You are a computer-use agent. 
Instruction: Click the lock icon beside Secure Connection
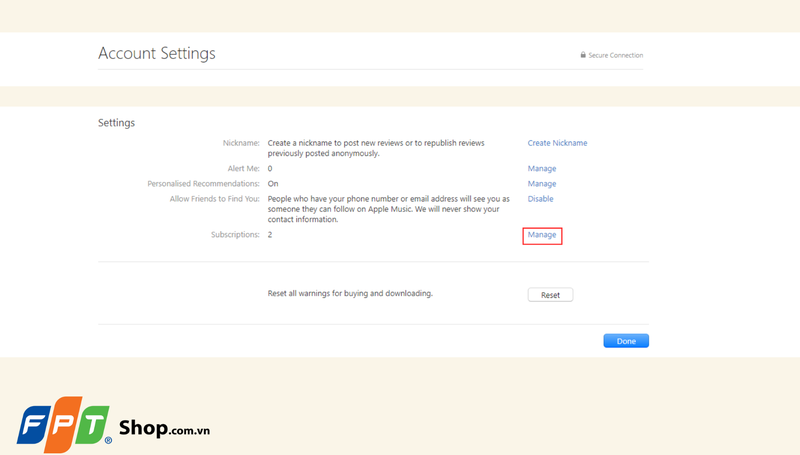(583, 55)
